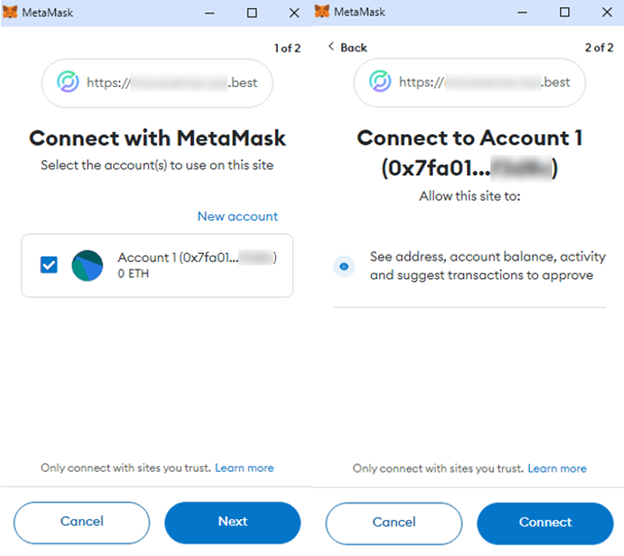624x556 pixels.
Task: Click the Account 1 avatar icon
Action: [x=88, y=265]
